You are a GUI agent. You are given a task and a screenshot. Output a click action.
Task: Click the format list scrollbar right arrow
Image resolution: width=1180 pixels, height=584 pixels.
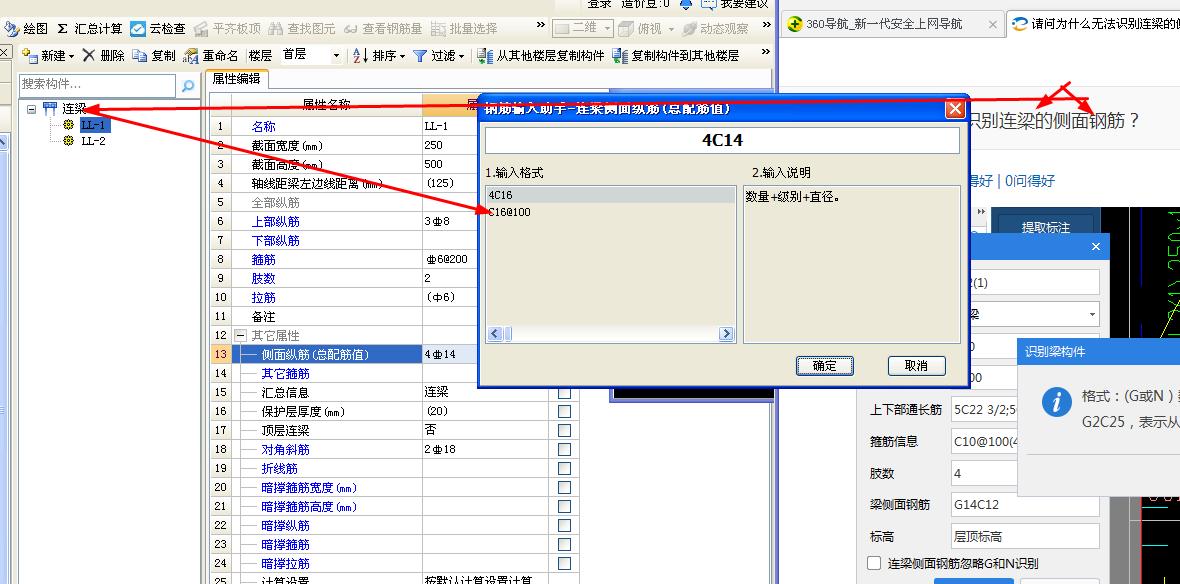[726, 333]
